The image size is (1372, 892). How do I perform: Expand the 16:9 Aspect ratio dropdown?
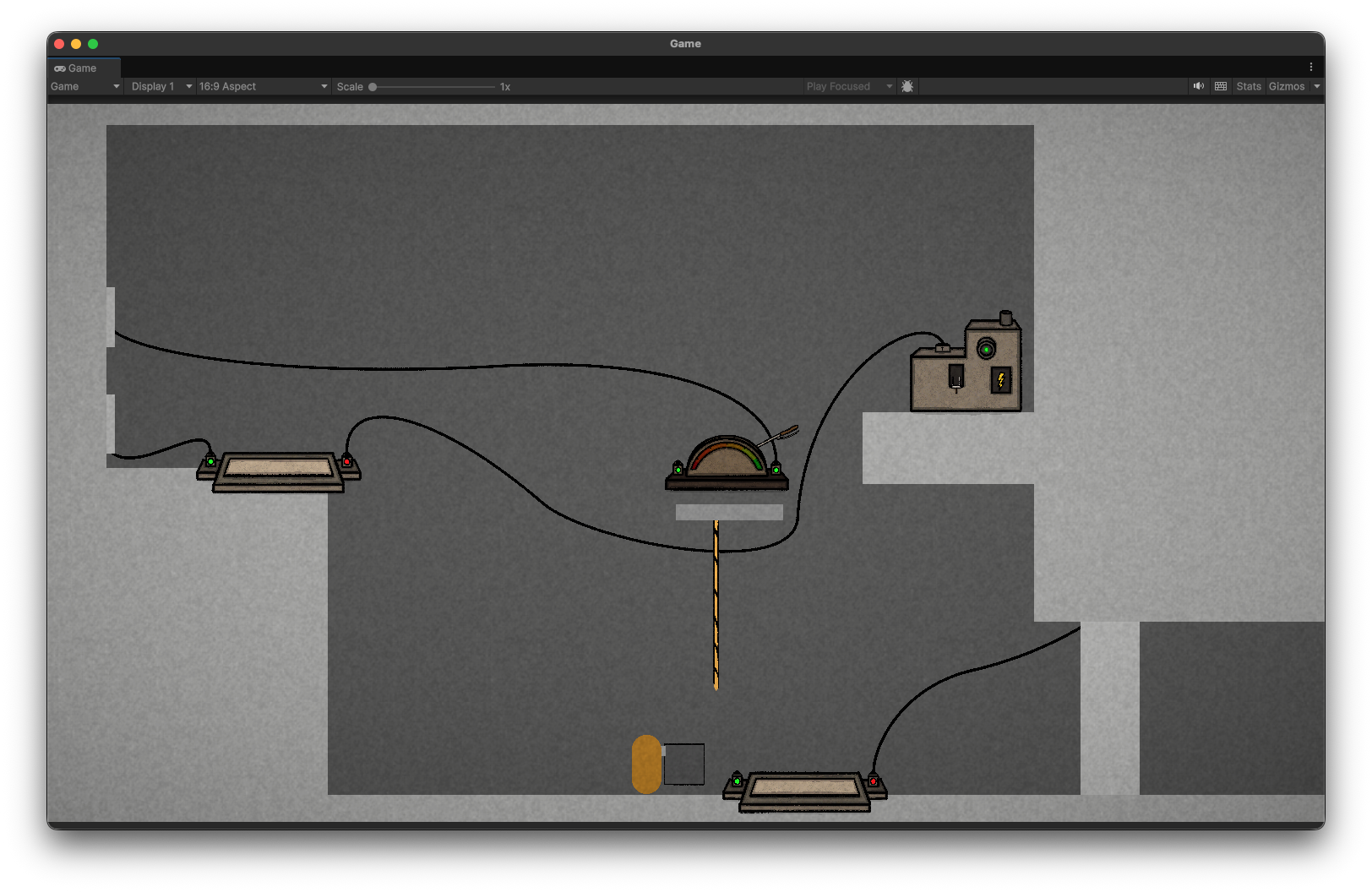[x=263, y=86]
